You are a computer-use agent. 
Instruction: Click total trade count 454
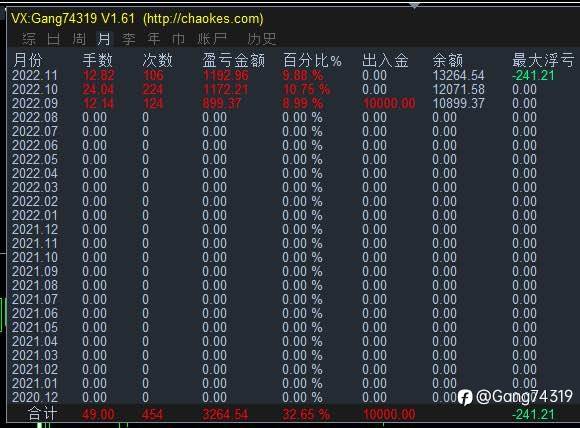152,414
